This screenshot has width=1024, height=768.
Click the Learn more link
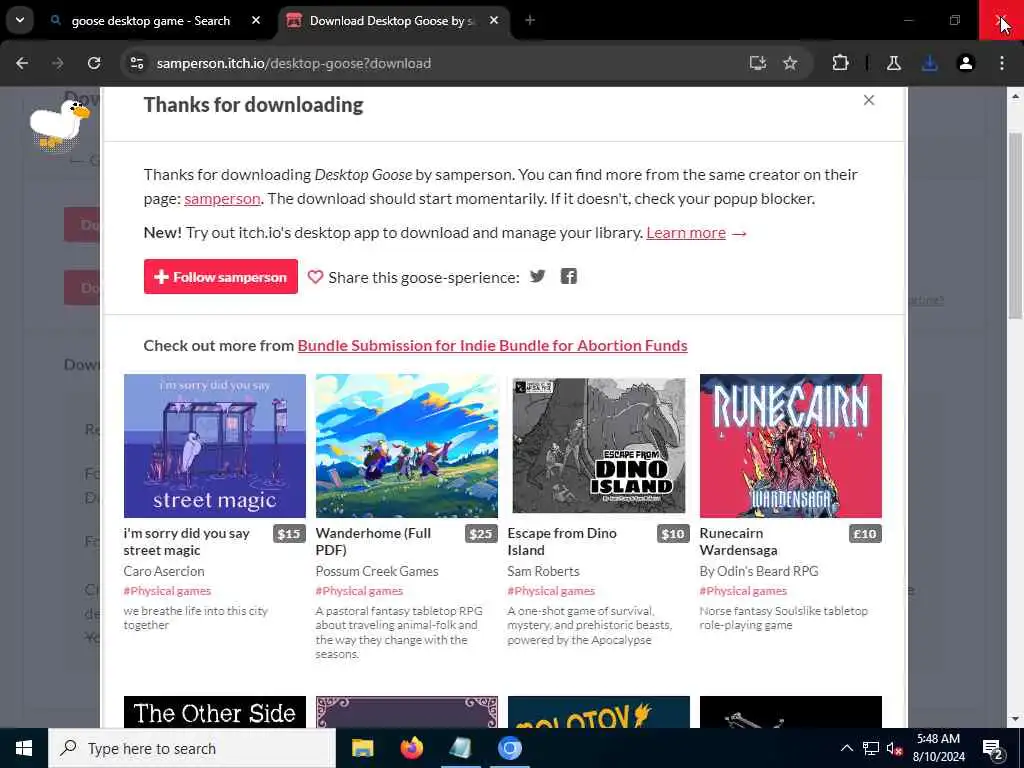(x=686, y=233)
